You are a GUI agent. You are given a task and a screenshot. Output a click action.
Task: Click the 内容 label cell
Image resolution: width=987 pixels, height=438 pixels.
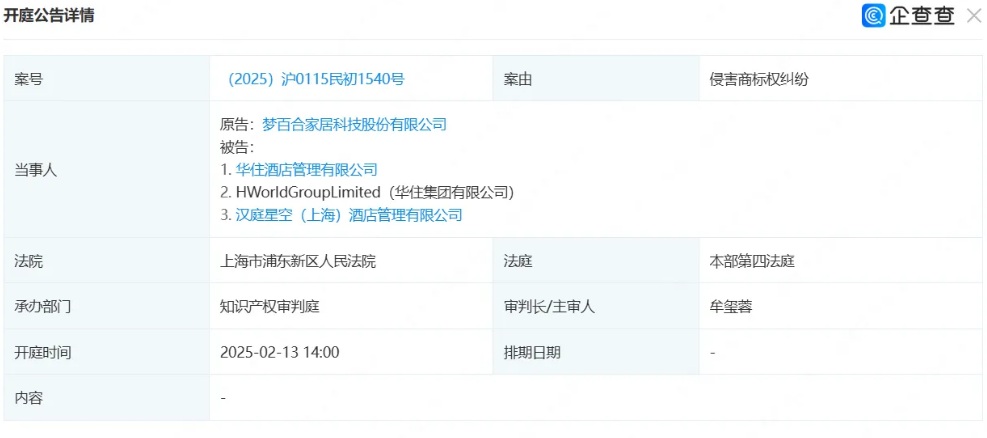pos(106,398)
